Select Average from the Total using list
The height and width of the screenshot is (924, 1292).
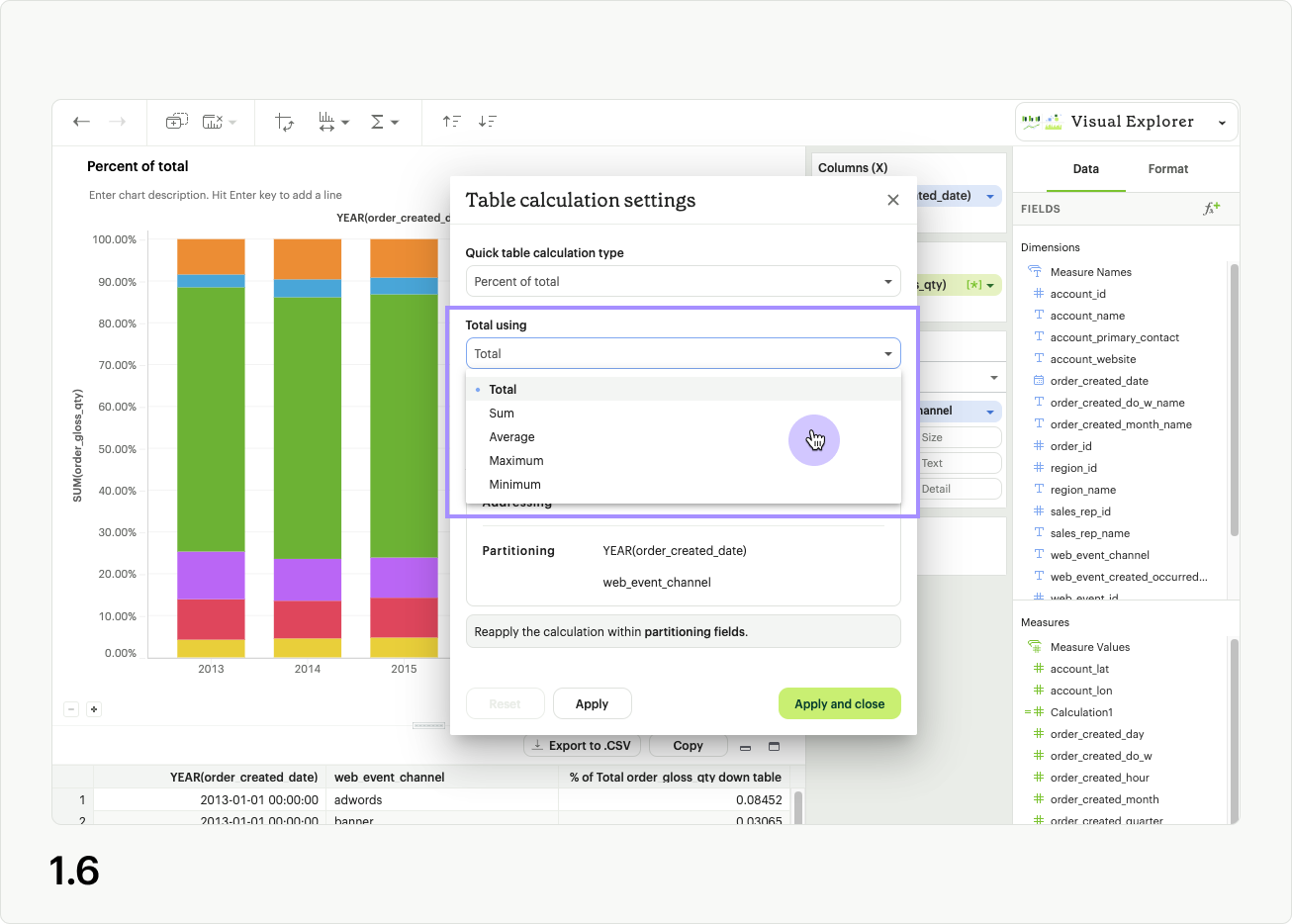(511, 437)
